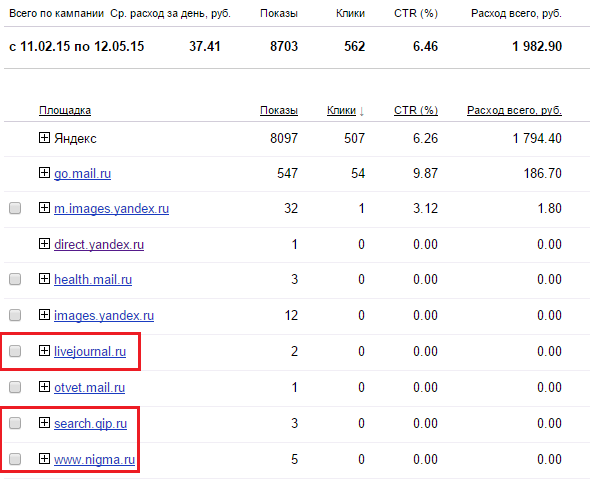
Task: Click Яндекс impressions value 8097
Action: tap(284, 138)
